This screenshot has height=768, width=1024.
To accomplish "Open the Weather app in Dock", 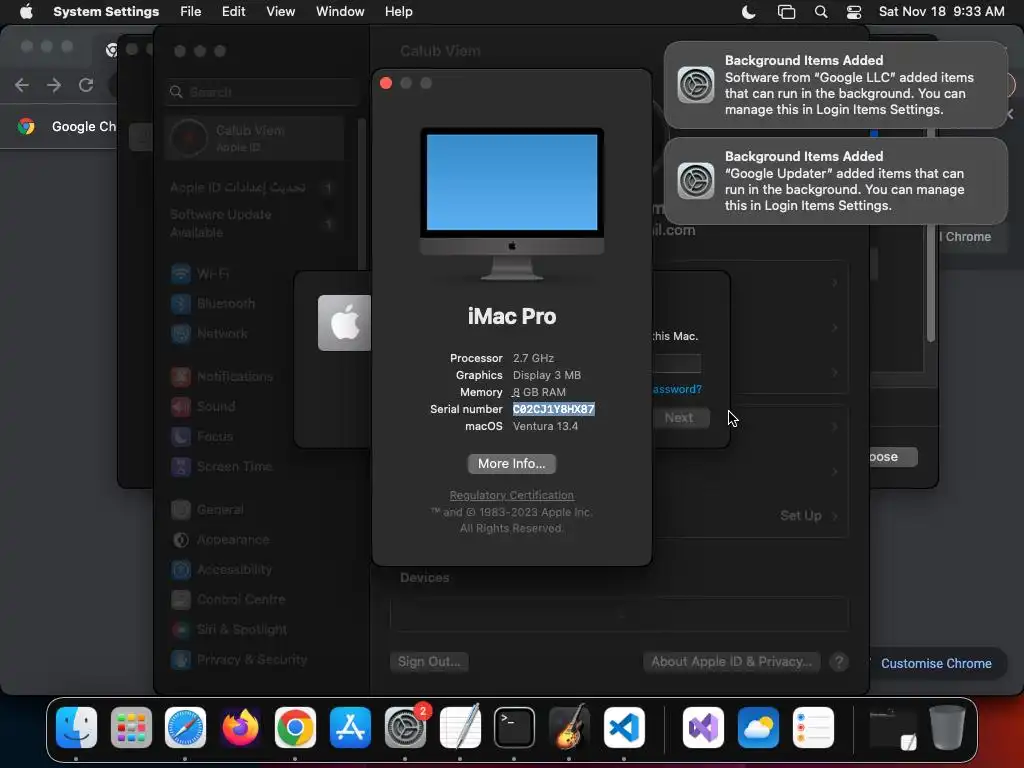I will pyautogui.click(x=758, y=727).
